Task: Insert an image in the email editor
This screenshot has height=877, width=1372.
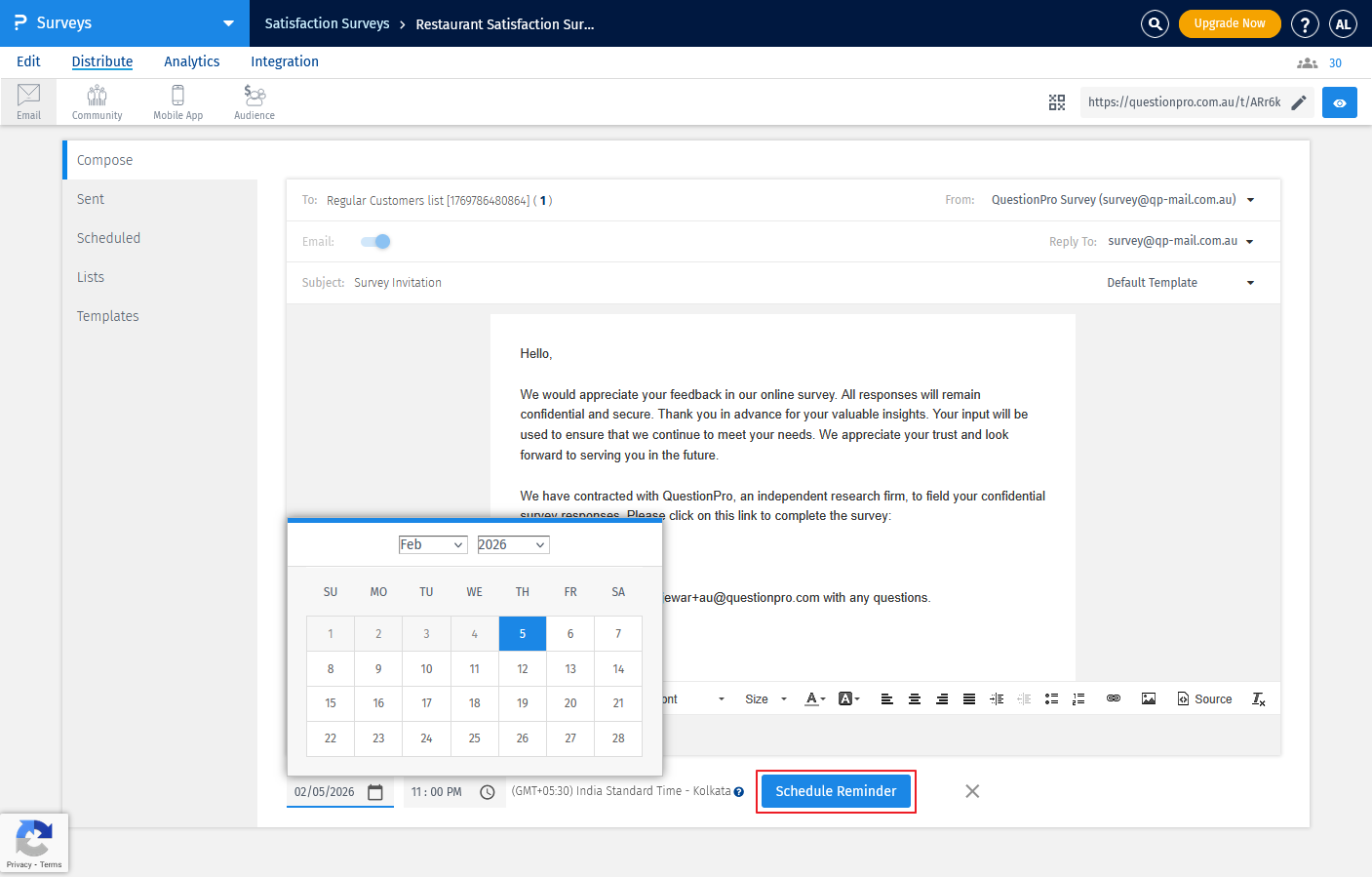Action: [x=1149, y=698]
